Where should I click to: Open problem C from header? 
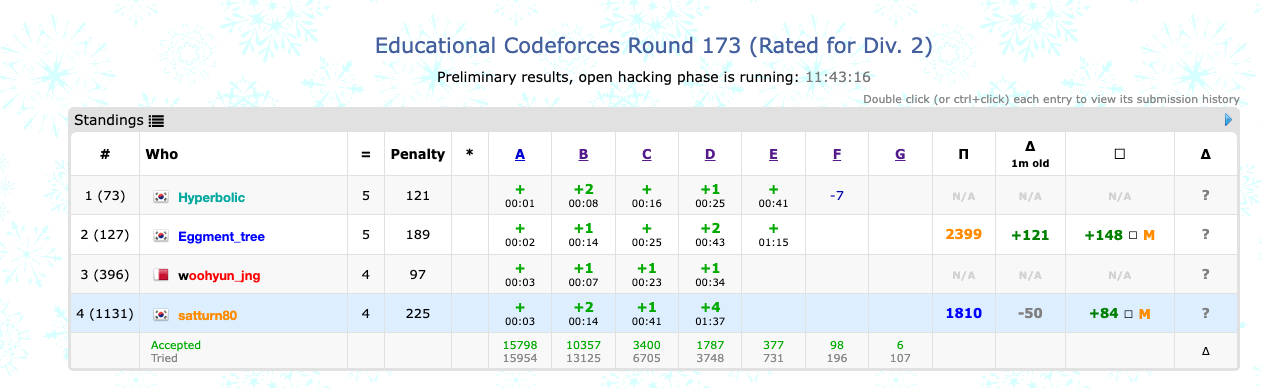(x=647, y=154)
